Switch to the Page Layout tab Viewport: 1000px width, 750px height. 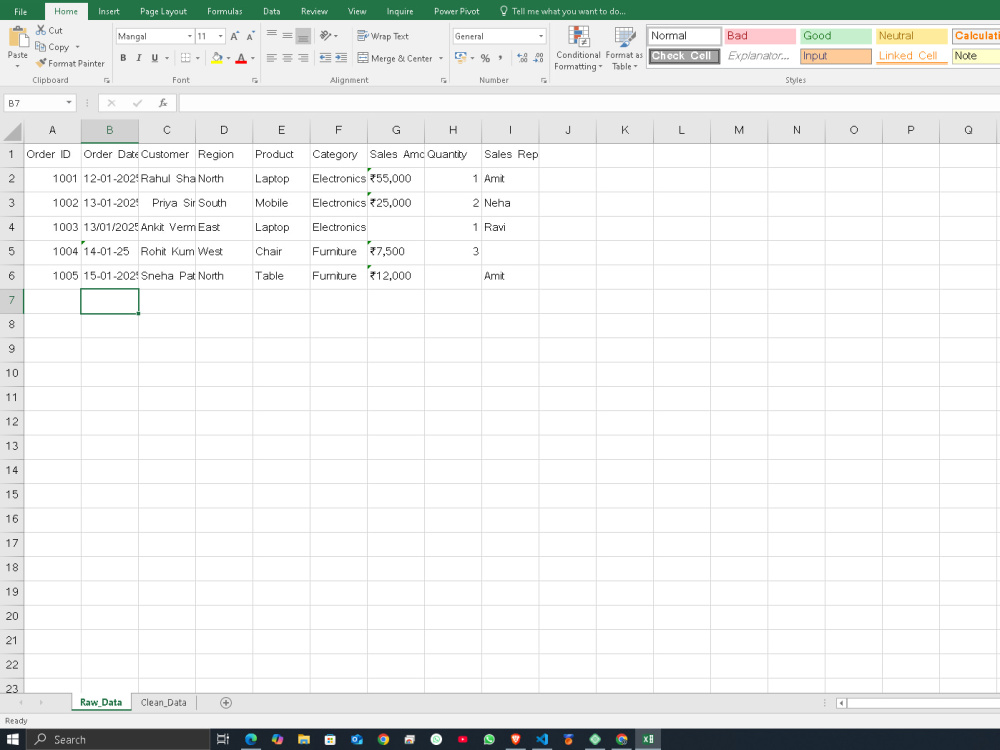(x=163, y=11)
